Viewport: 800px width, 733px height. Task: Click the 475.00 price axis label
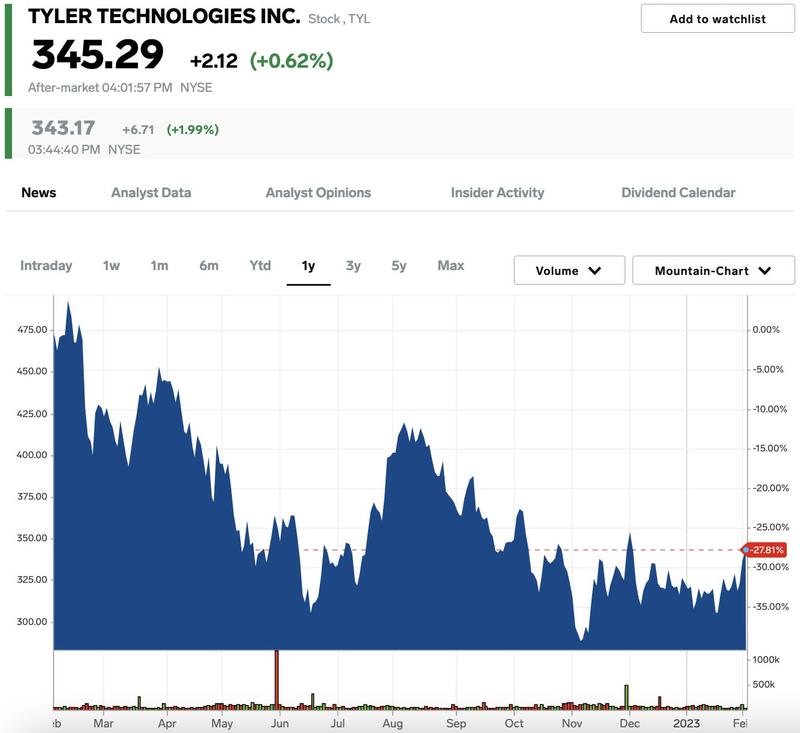tap(32, 330)
